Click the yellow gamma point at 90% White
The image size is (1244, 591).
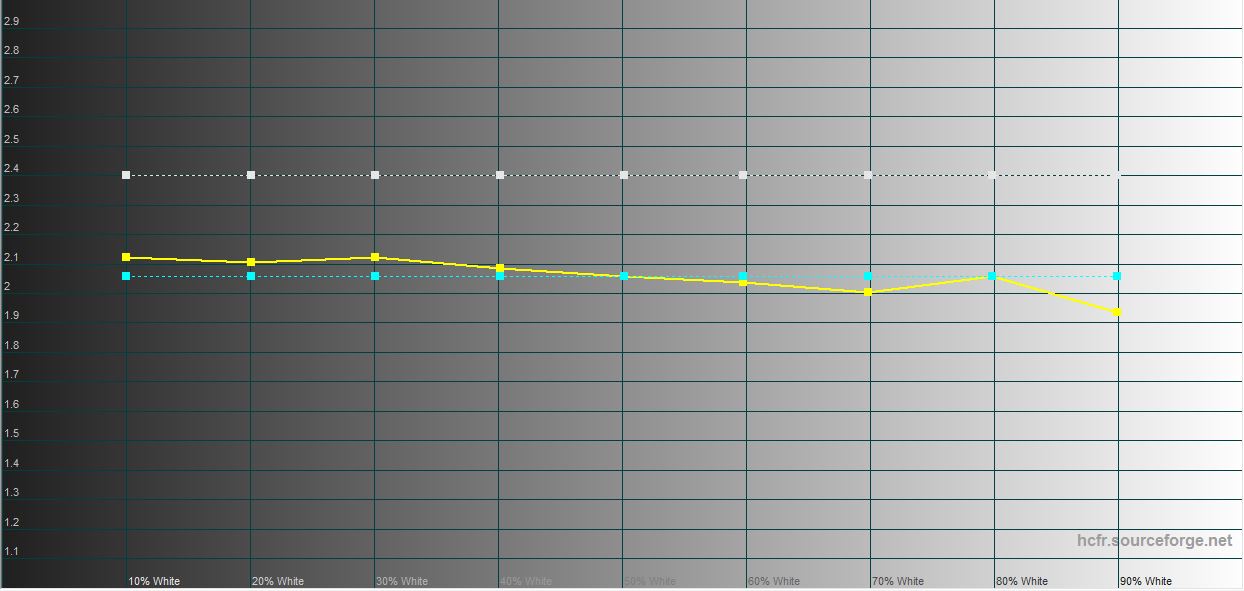(x=1117, y=312)
